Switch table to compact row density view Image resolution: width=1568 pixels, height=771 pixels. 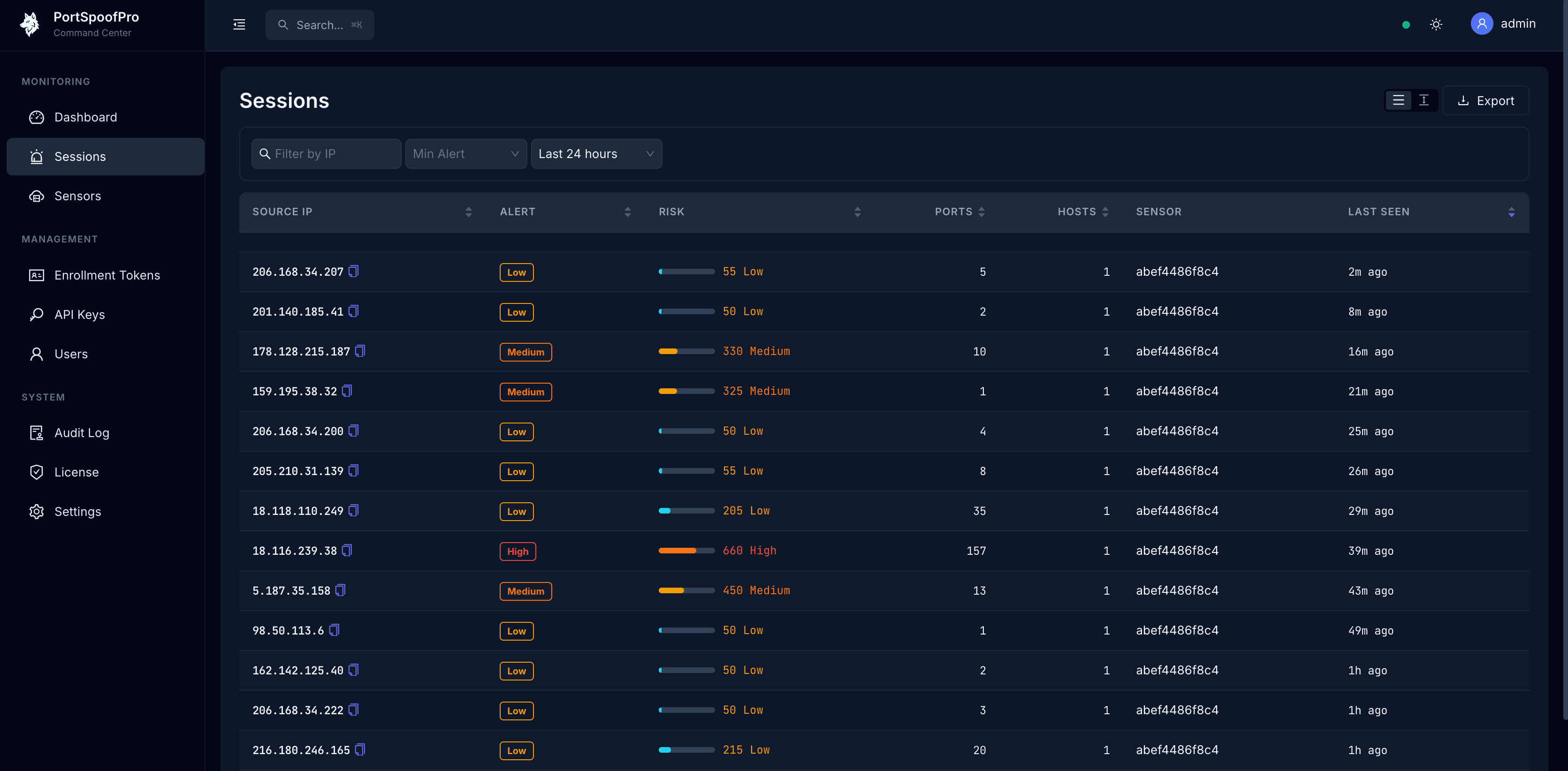point(1424,100)
